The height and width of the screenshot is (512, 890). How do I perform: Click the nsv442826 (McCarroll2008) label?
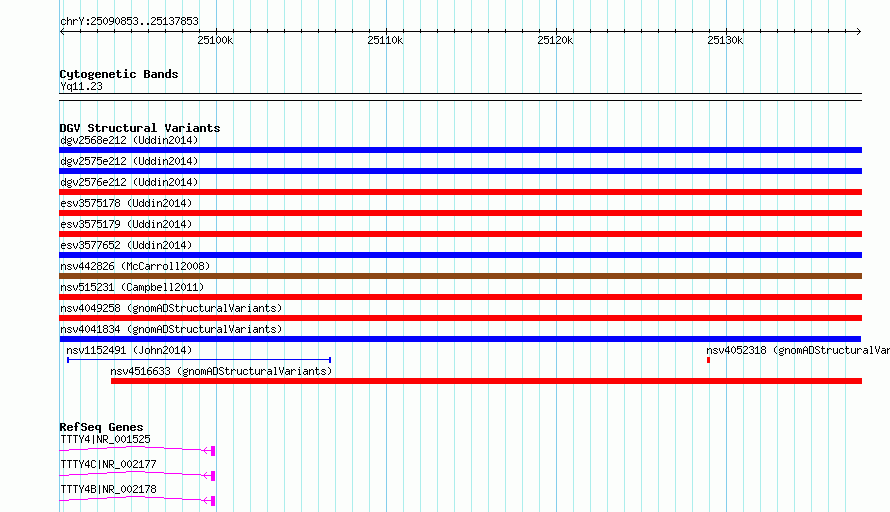[135, 266]
